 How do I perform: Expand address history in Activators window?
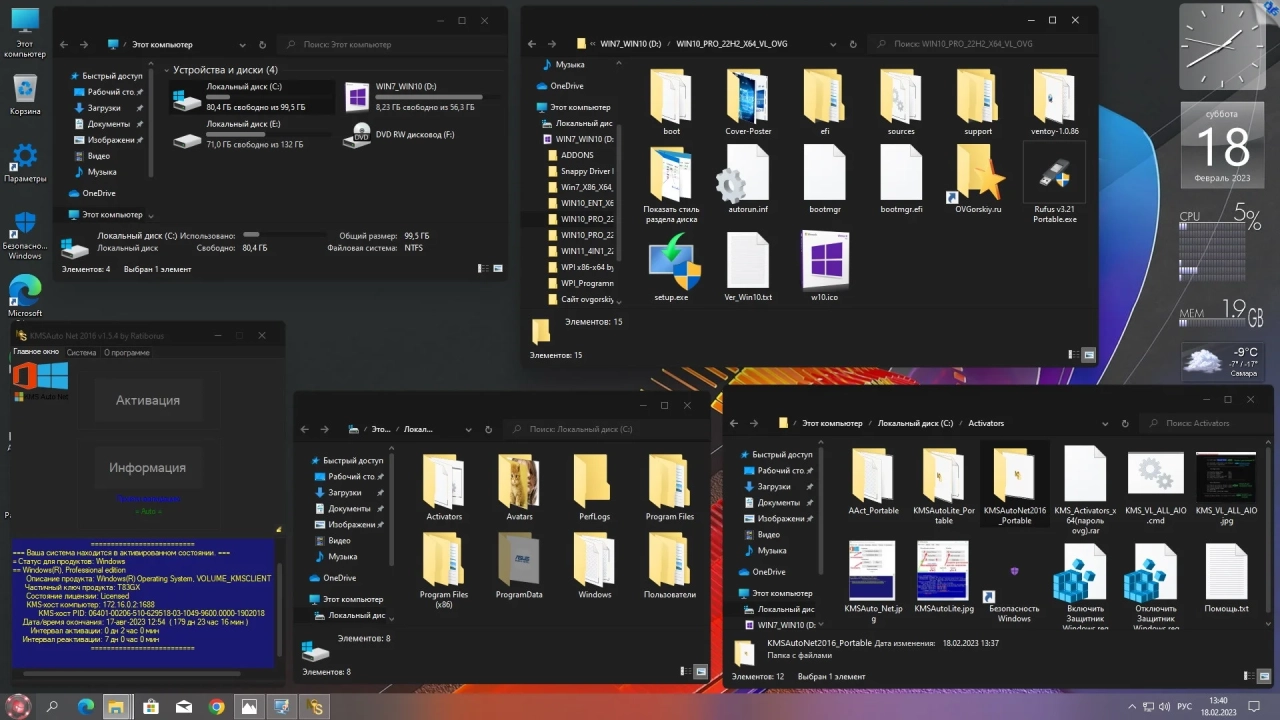(x=1105, y=423)
